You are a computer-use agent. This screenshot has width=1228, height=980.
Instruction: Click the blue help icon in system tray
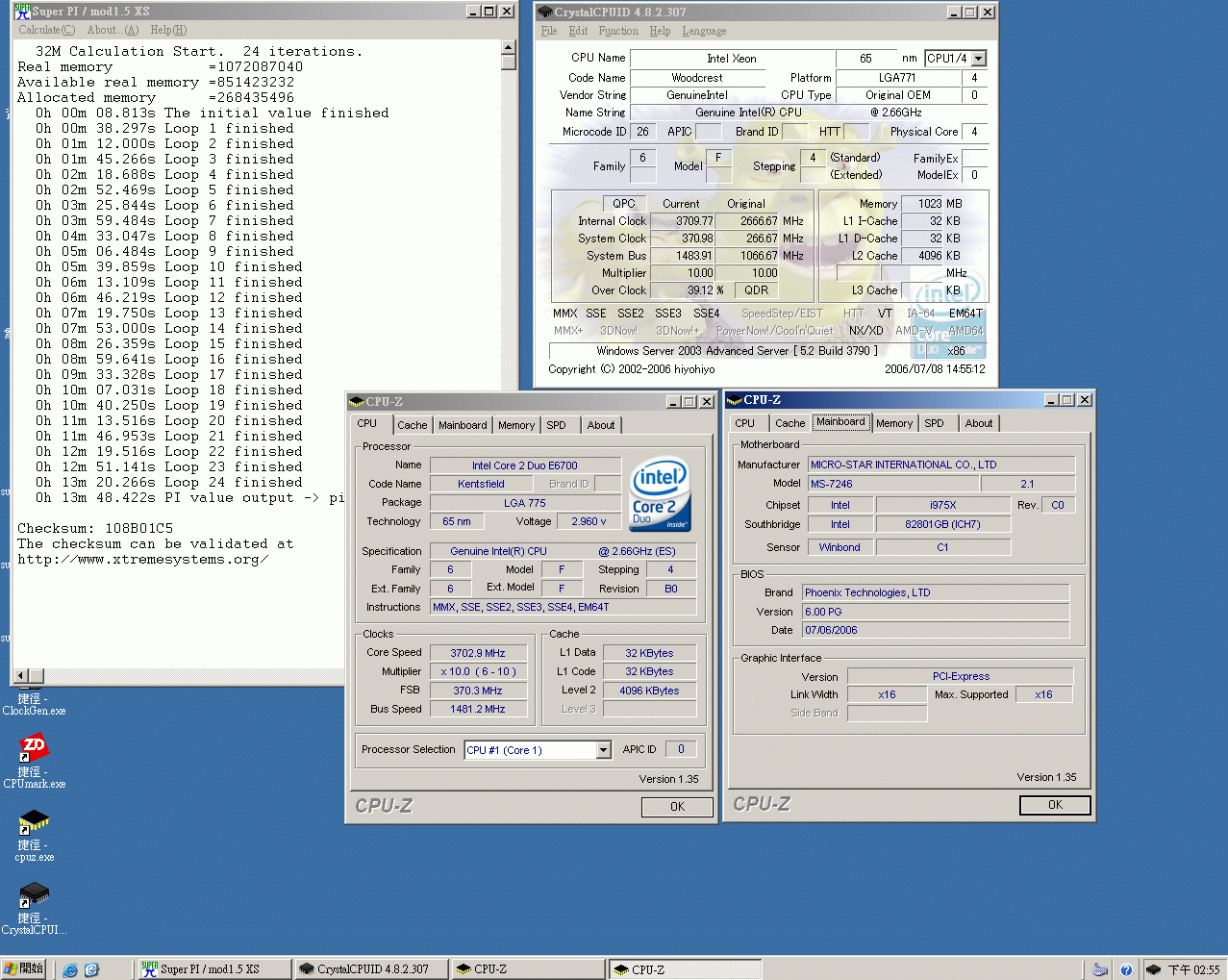pyautogui.click(x=1126, y=969)
